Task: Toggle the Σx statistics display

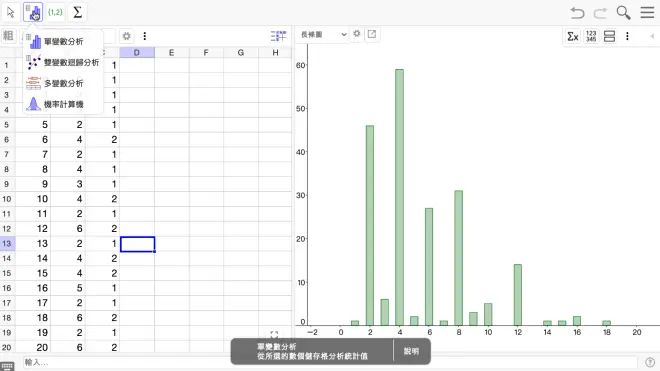Action: (x=573, y=36)
